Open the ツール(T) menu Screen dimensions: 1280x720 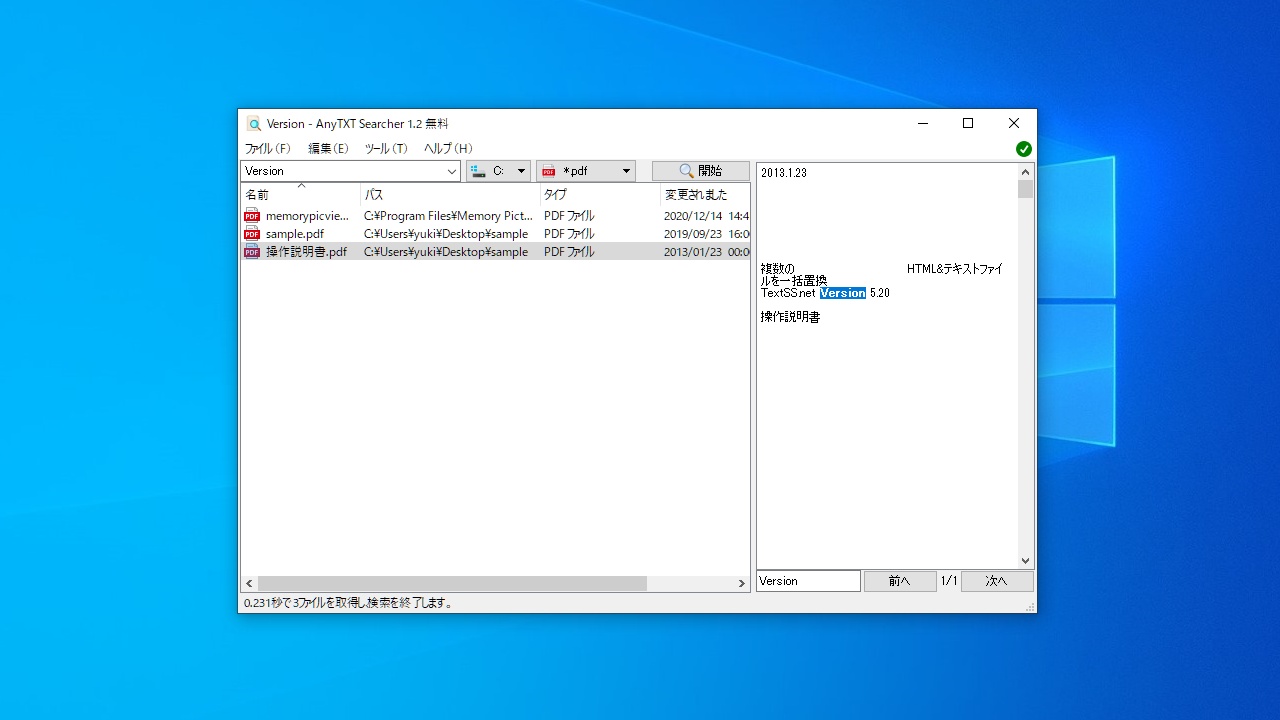tap(386, 149)
